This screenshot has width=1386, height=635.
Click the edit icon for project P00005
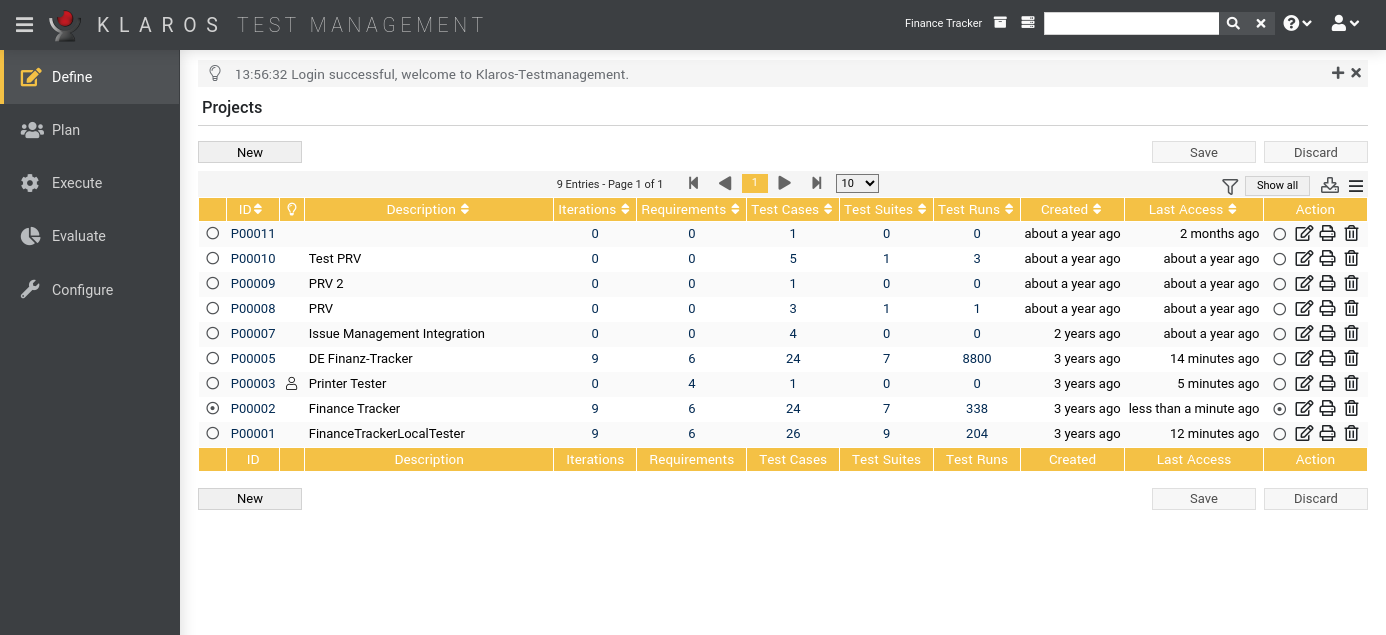coord(1303,359)
